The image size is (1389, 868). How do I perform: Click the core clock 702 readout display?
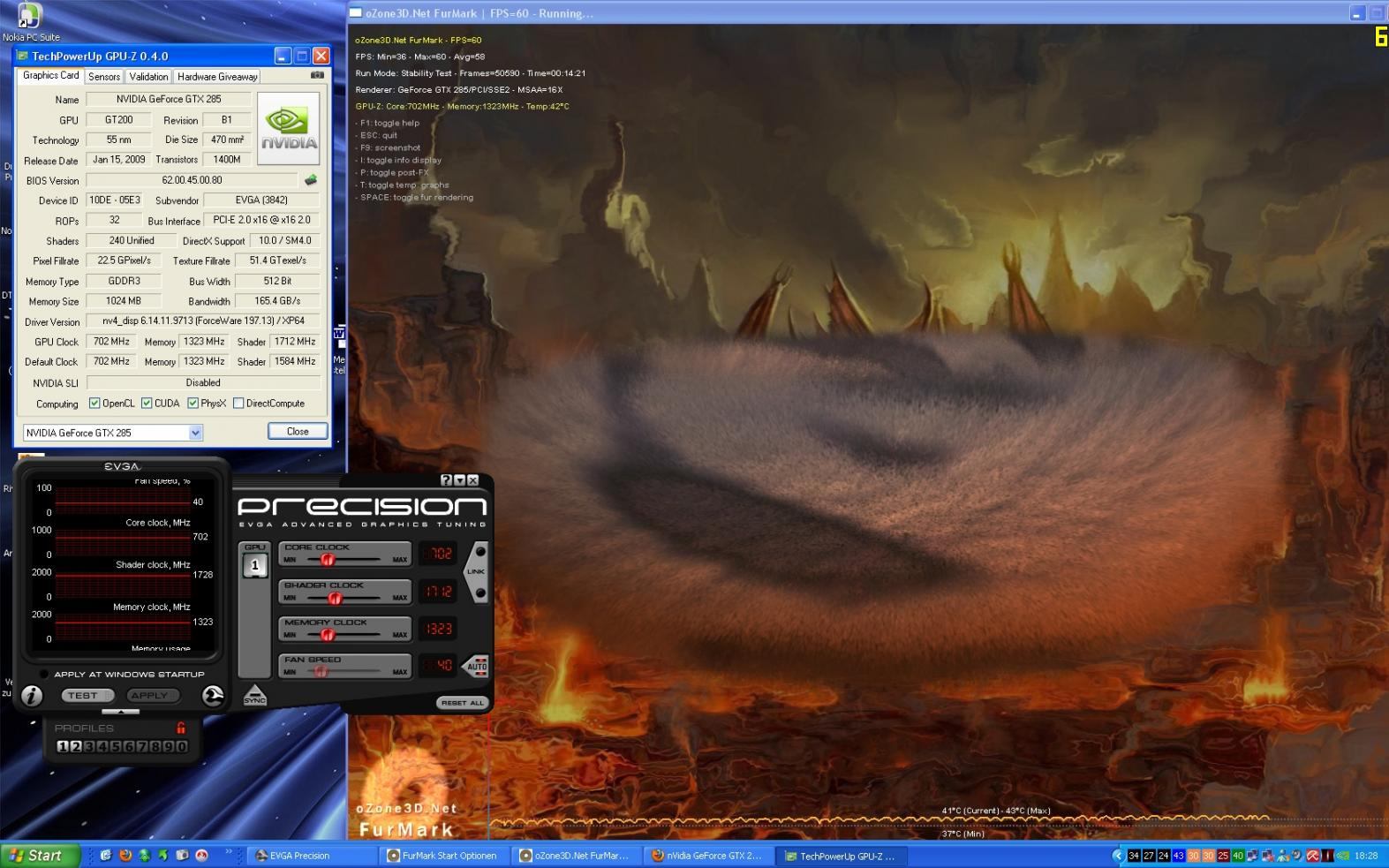(x=438, y=554)
